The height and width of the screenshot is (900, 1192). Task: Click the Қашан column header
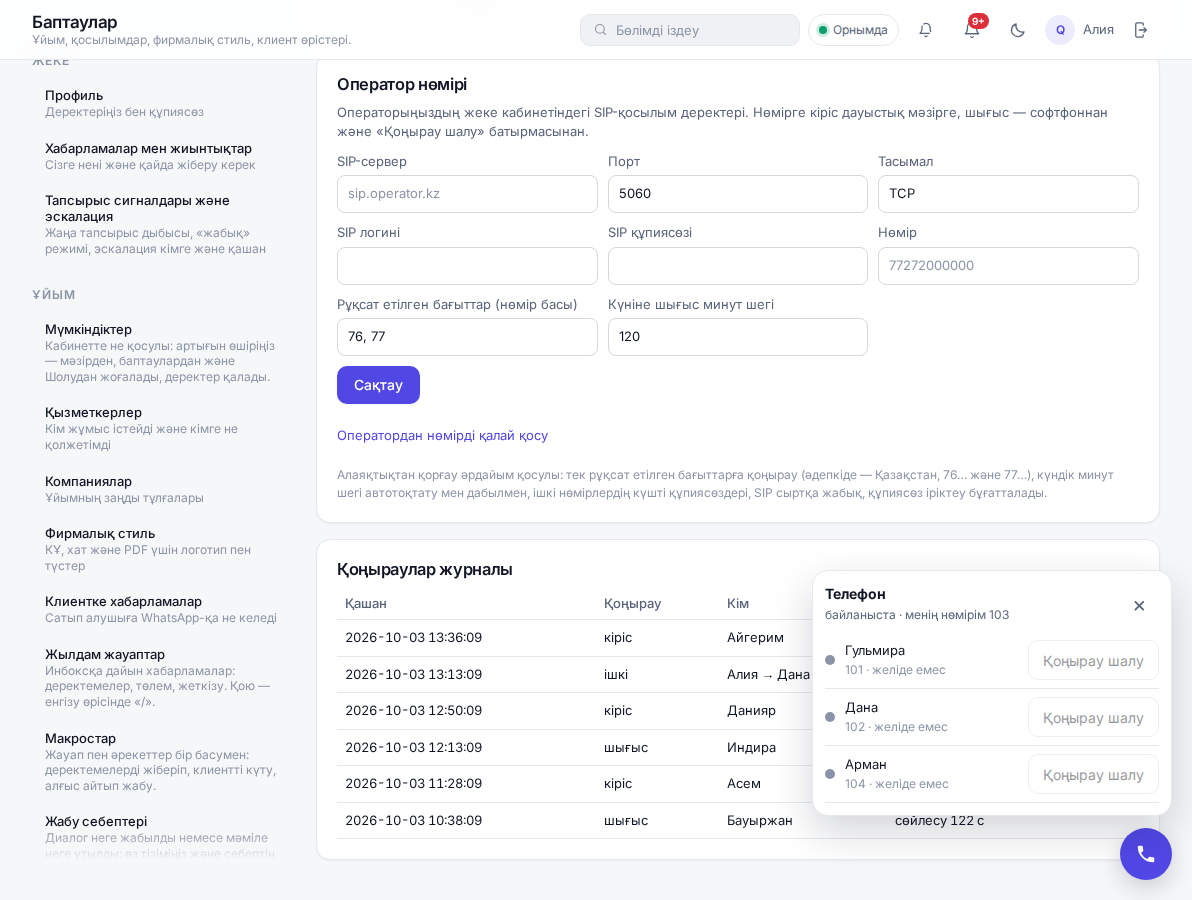[x=366, y=604]
